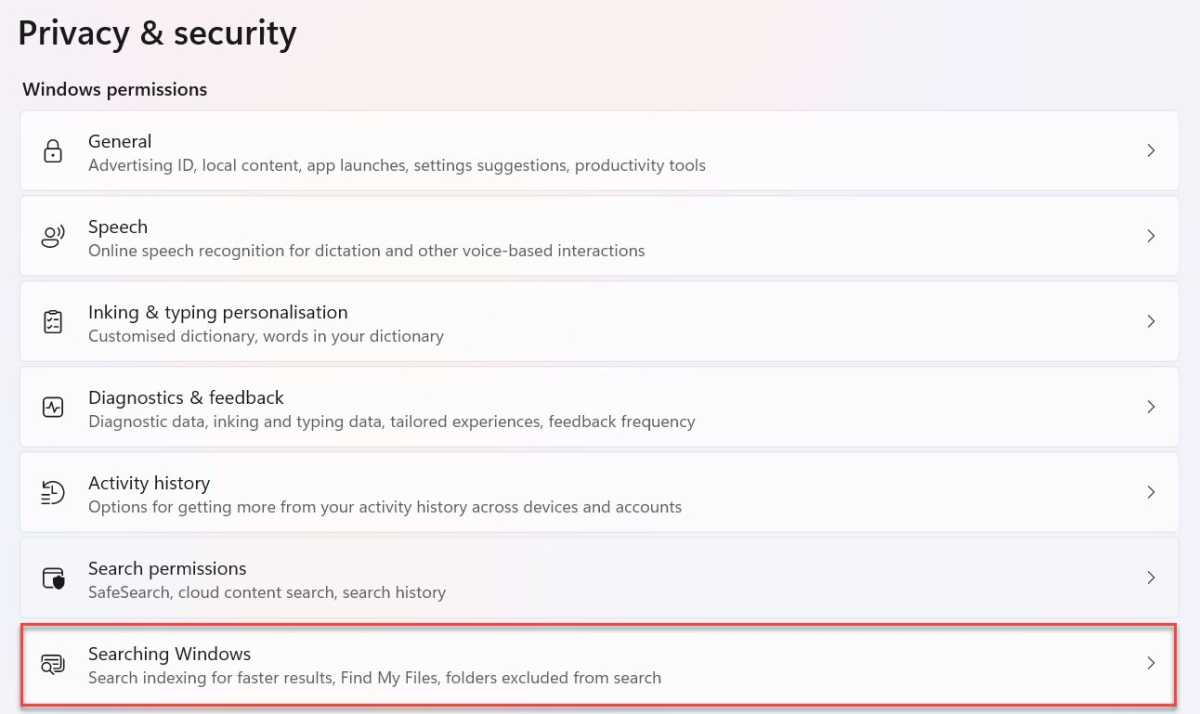Click the Searching Windows magnifier icon

click(x=52, y=663)
